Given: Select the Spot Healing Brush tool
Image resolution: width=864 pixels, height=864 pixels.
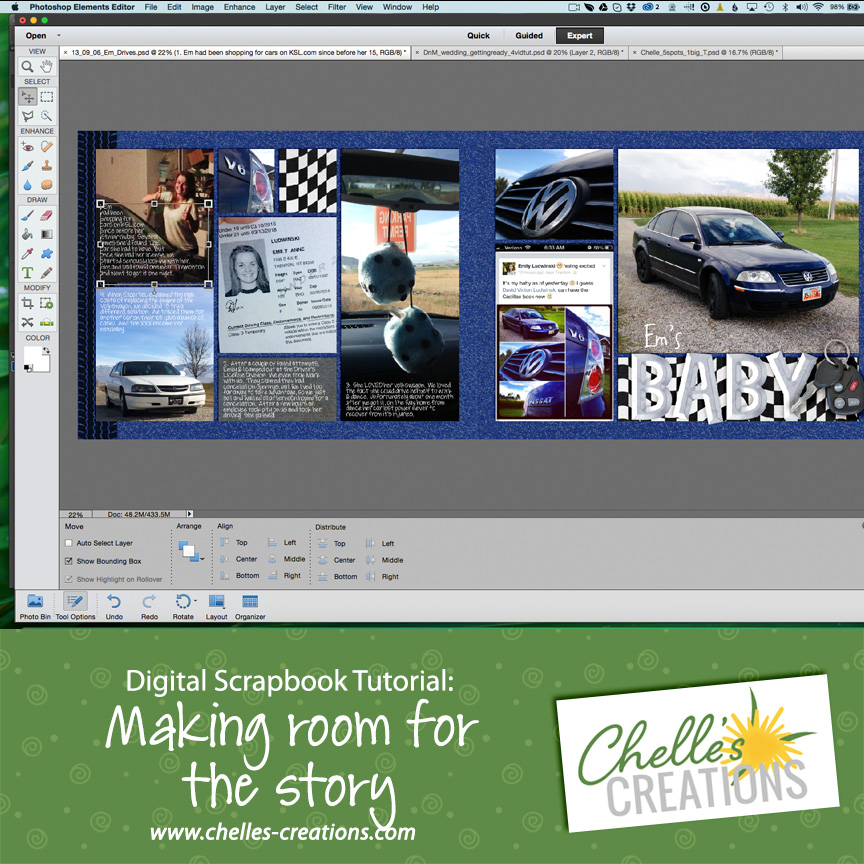Looking at the screenshot, I should (x=47, y=147).
